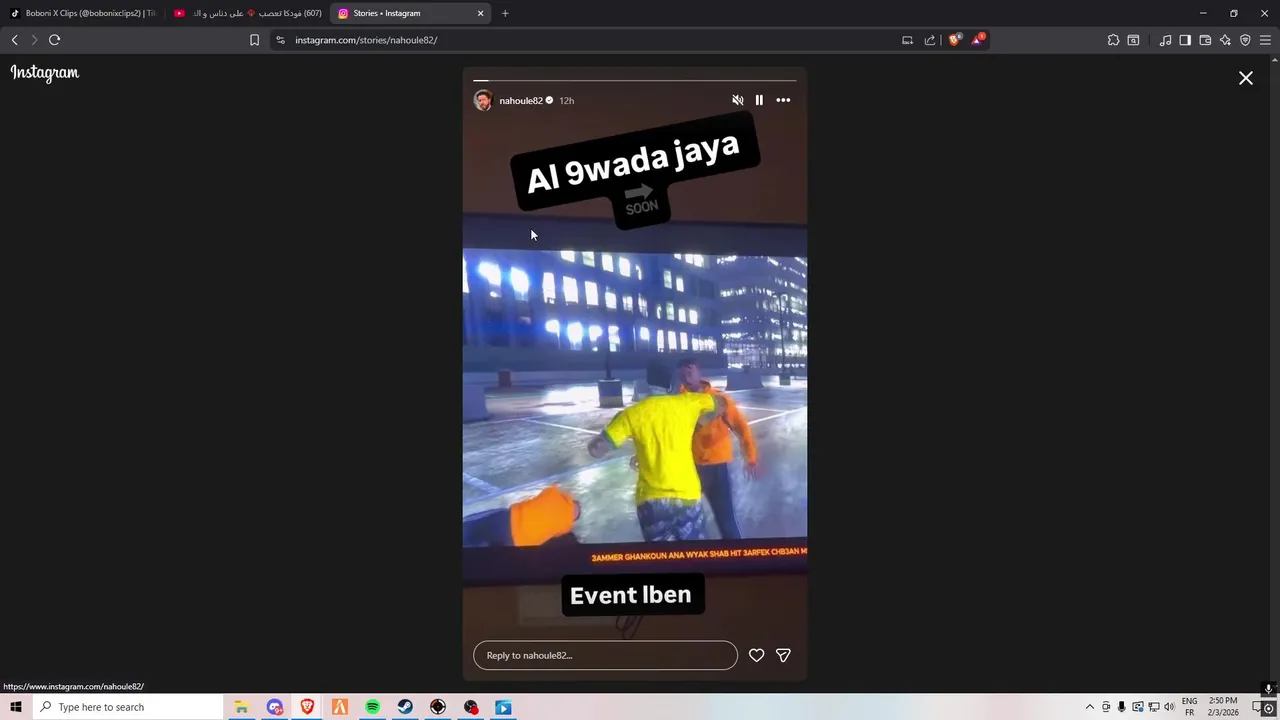Viewport: 1280px width, 720px height.
Task: Open File Explorer from taskbar
Action: click(x=241, y=707)
